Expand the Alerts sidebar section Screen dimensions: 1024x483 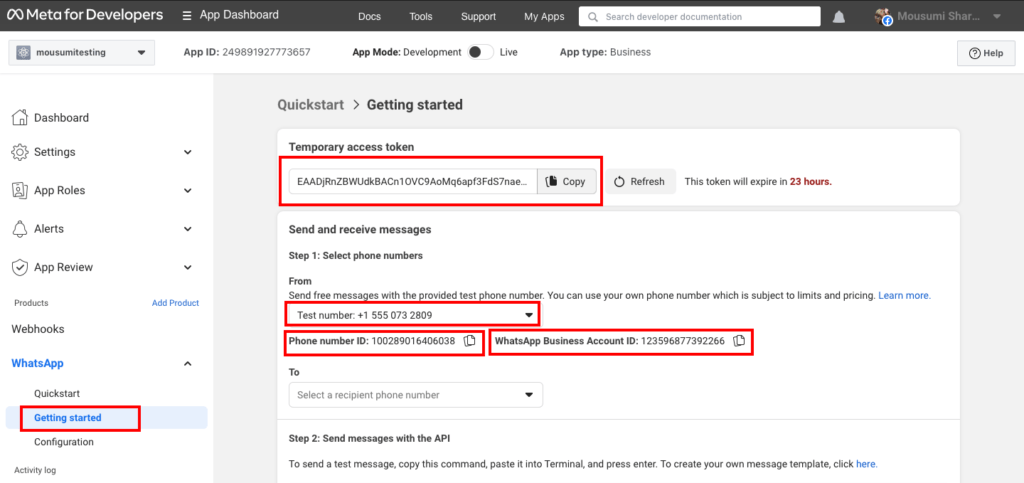188,229
